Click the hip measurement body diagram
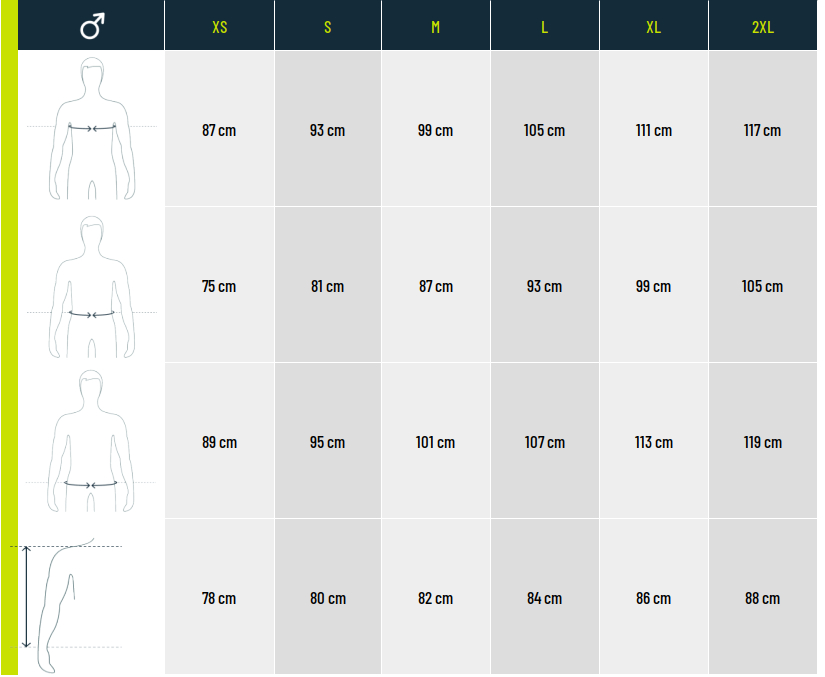 (91, 442)
